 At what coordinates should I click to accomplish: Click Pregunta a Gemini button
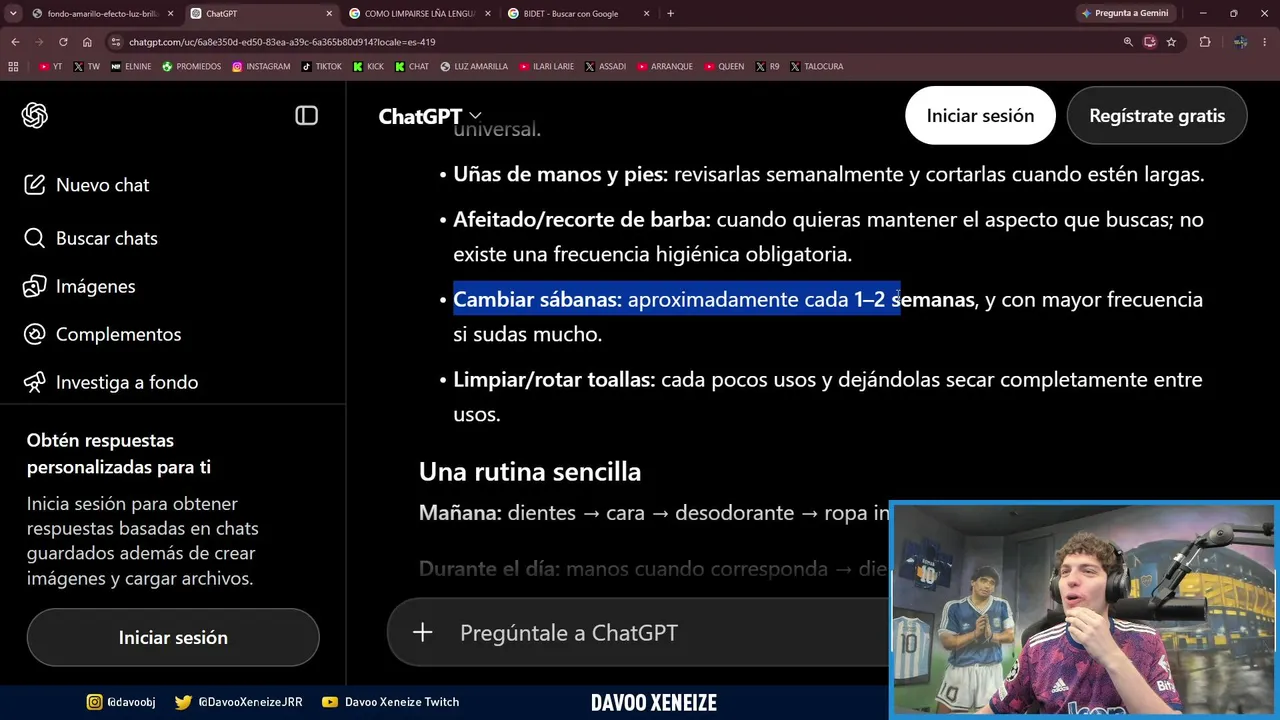tap(1125, 14)
